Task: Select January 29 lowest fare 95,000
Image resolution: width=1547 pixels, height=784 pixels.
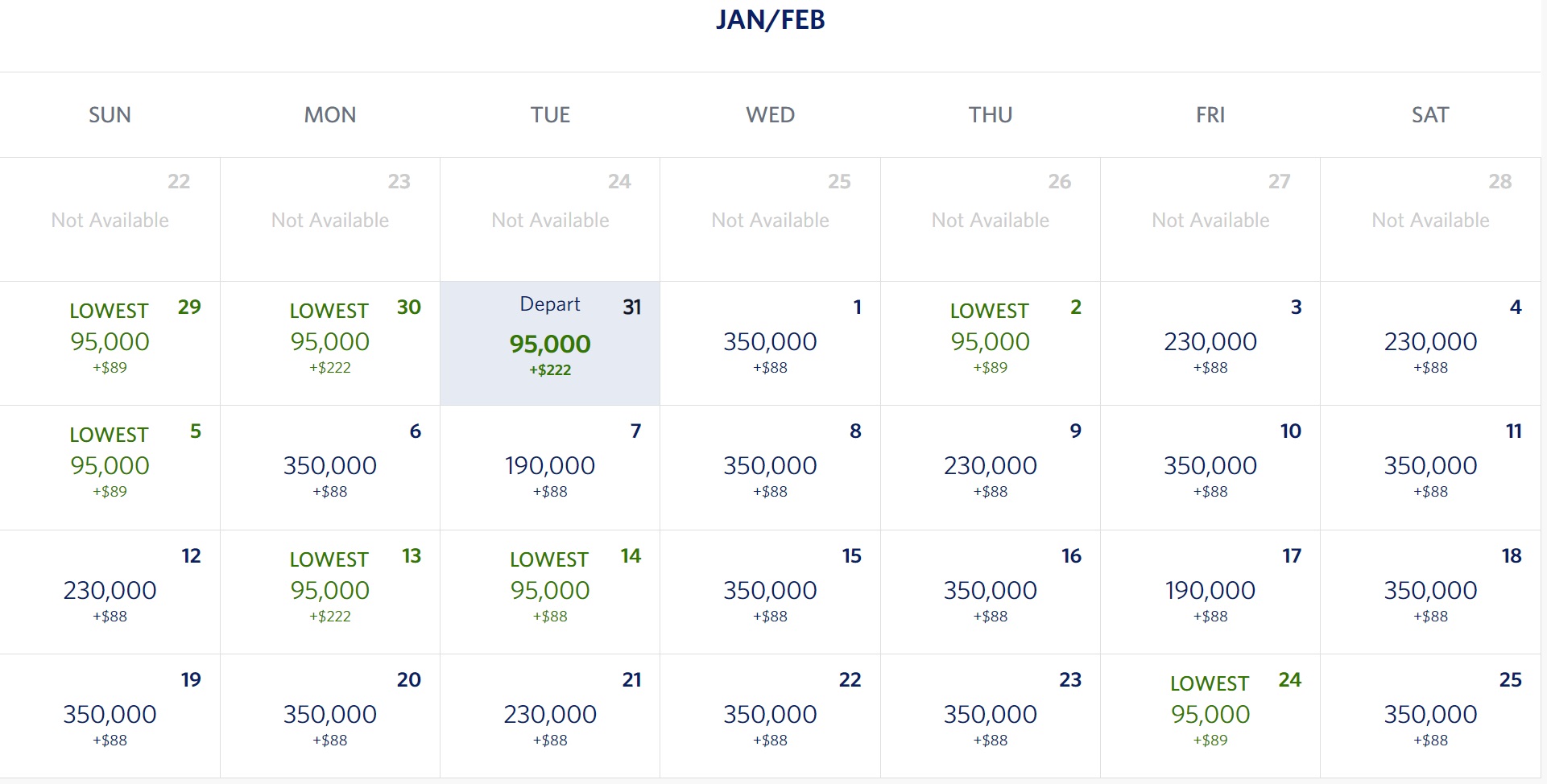Action: pos(110,343)
